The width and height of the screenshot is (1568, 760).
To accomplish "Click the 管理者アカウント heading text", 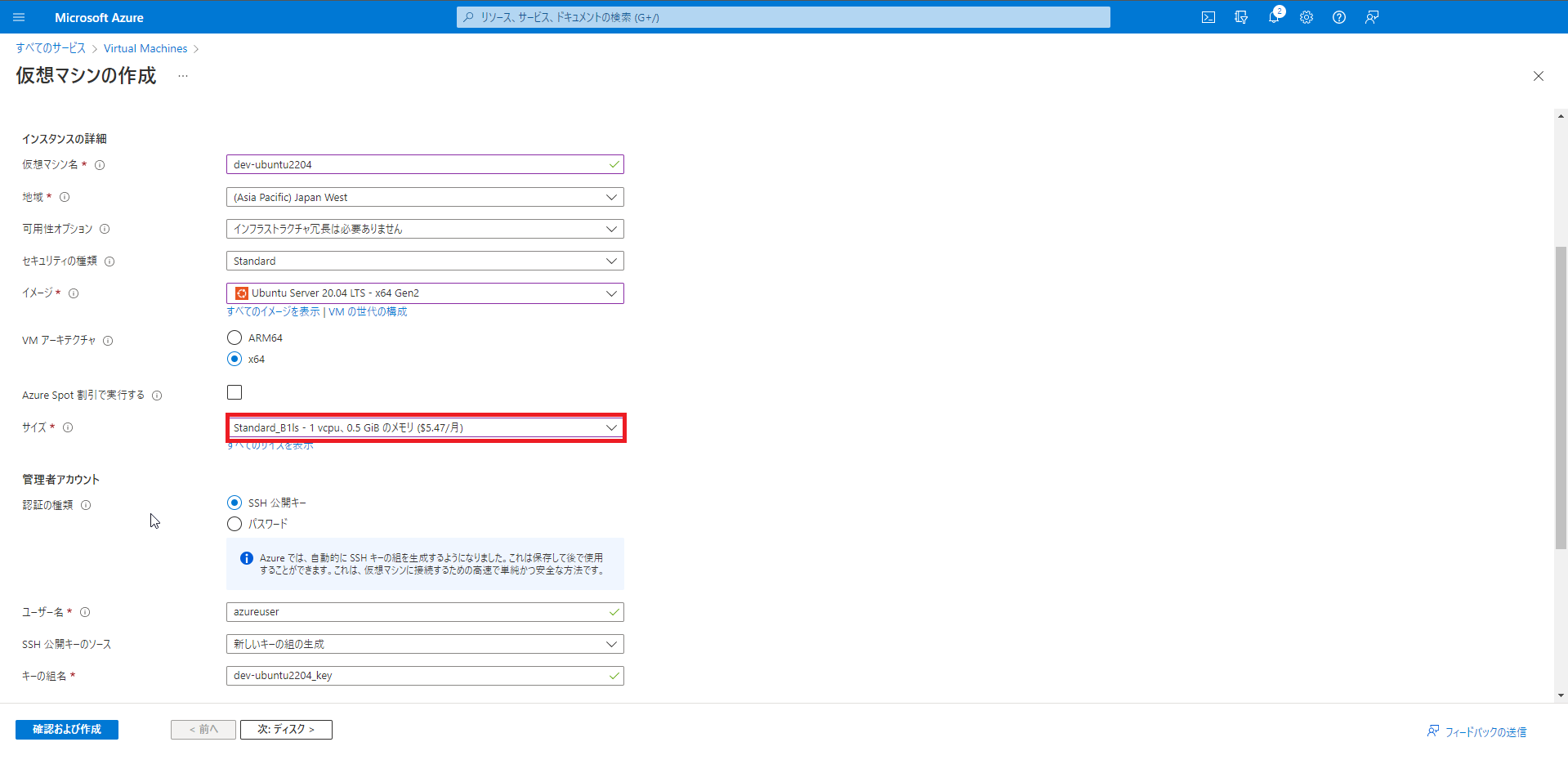I will tap(60, 480).
